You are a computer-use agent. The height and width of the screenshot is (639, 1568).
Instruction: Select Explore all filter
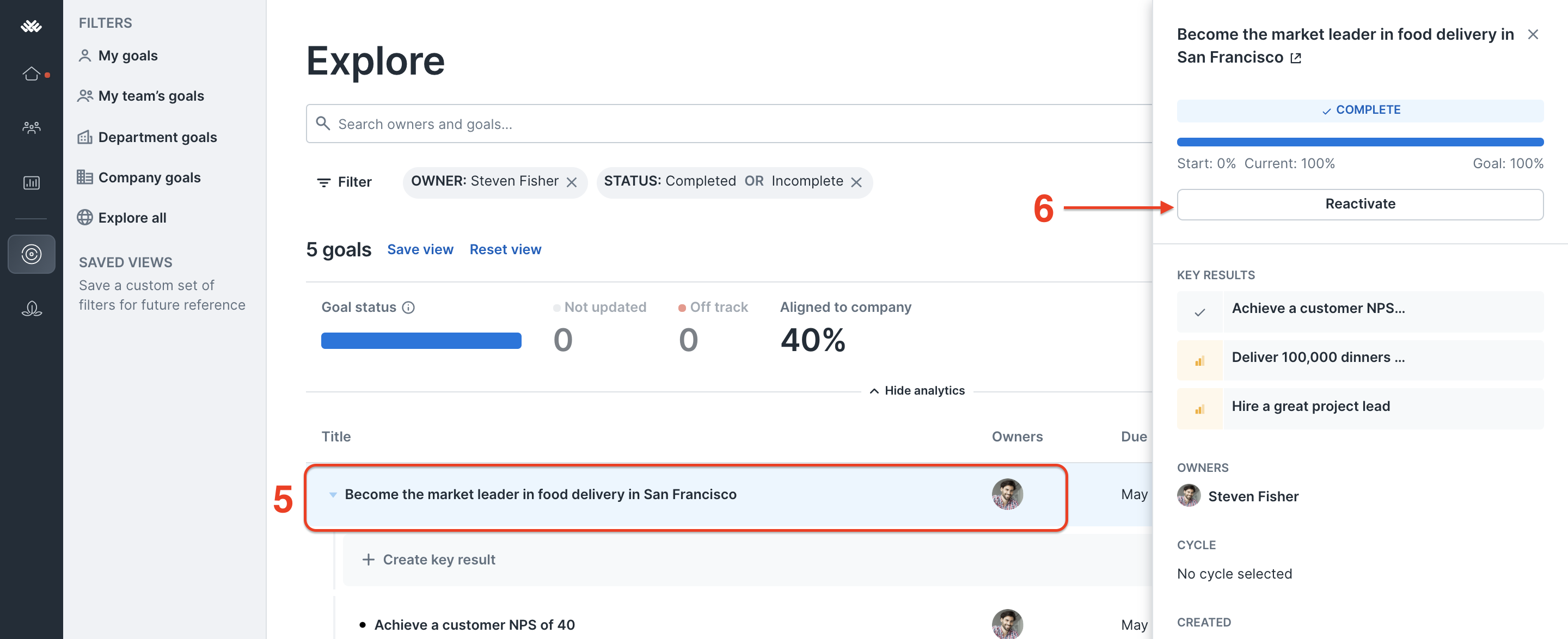tap(122, 217)
